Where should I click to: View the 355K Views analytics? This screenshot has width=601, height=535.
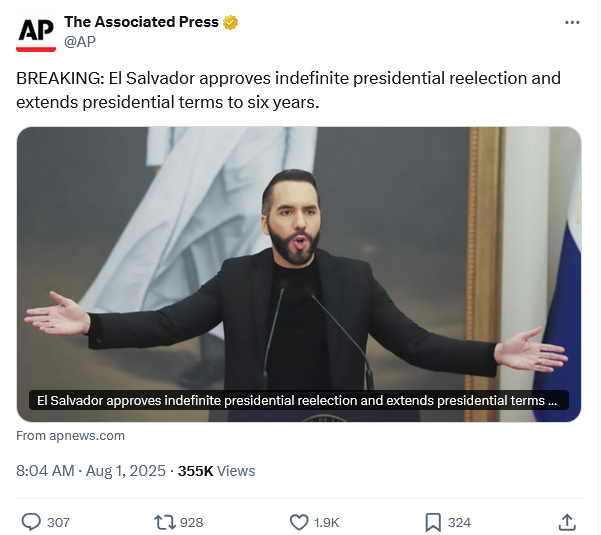[216, 471]
